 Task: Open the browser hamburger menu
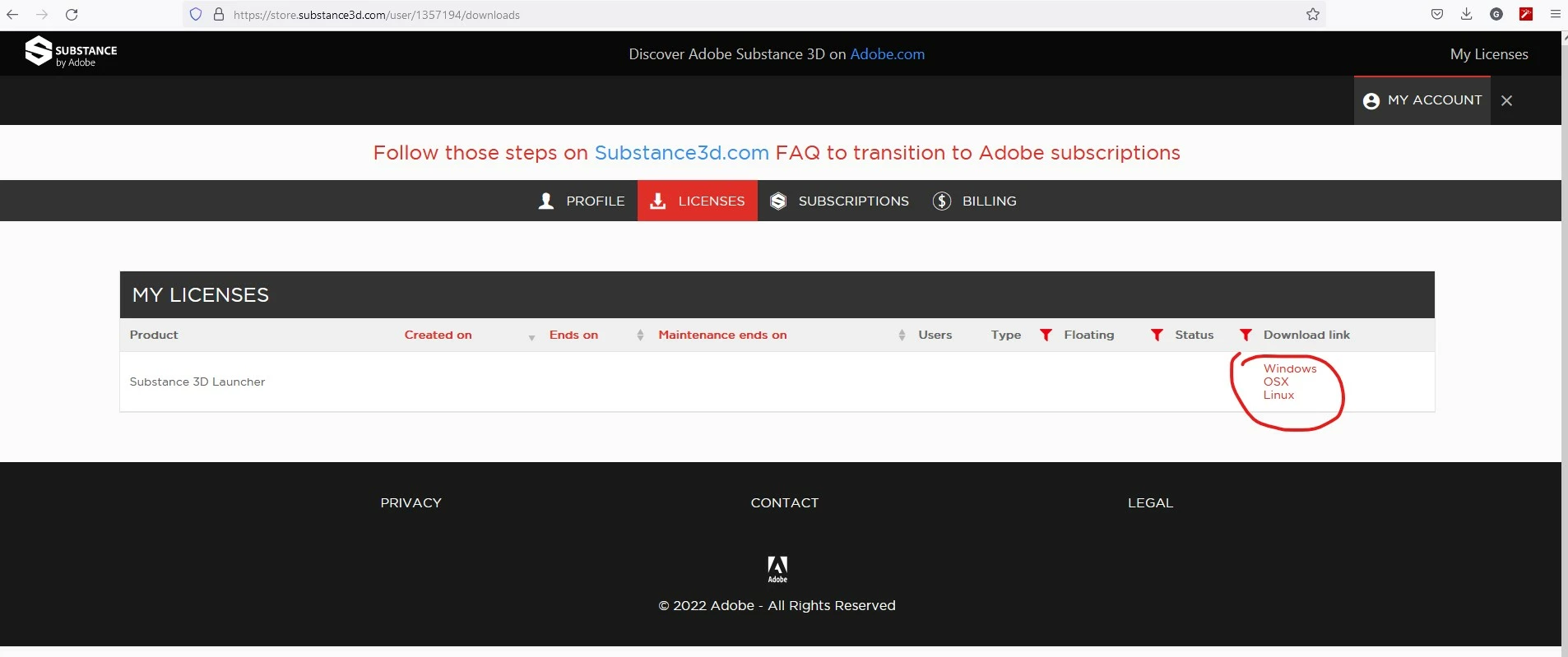(x=1555, y=14)
